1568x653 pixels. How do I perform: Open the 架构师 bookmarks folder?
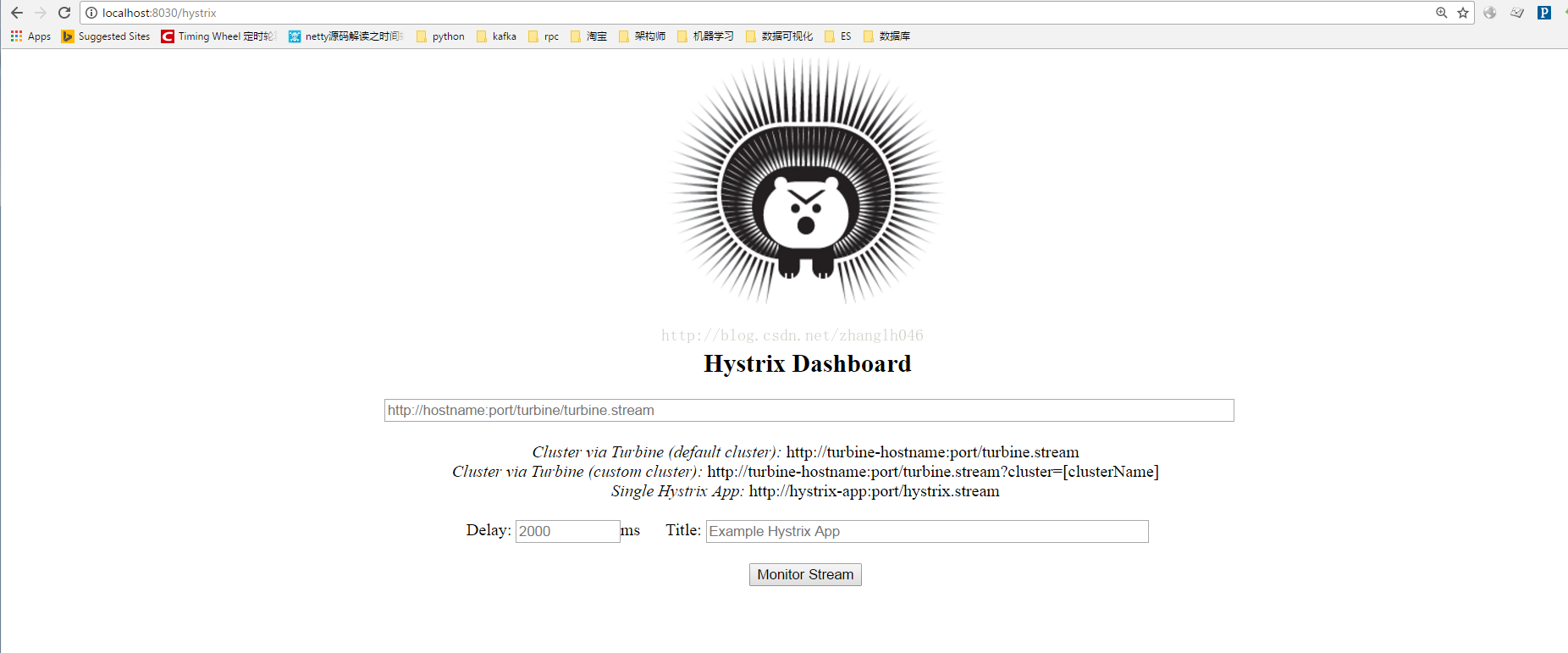[x=642, y=36]
